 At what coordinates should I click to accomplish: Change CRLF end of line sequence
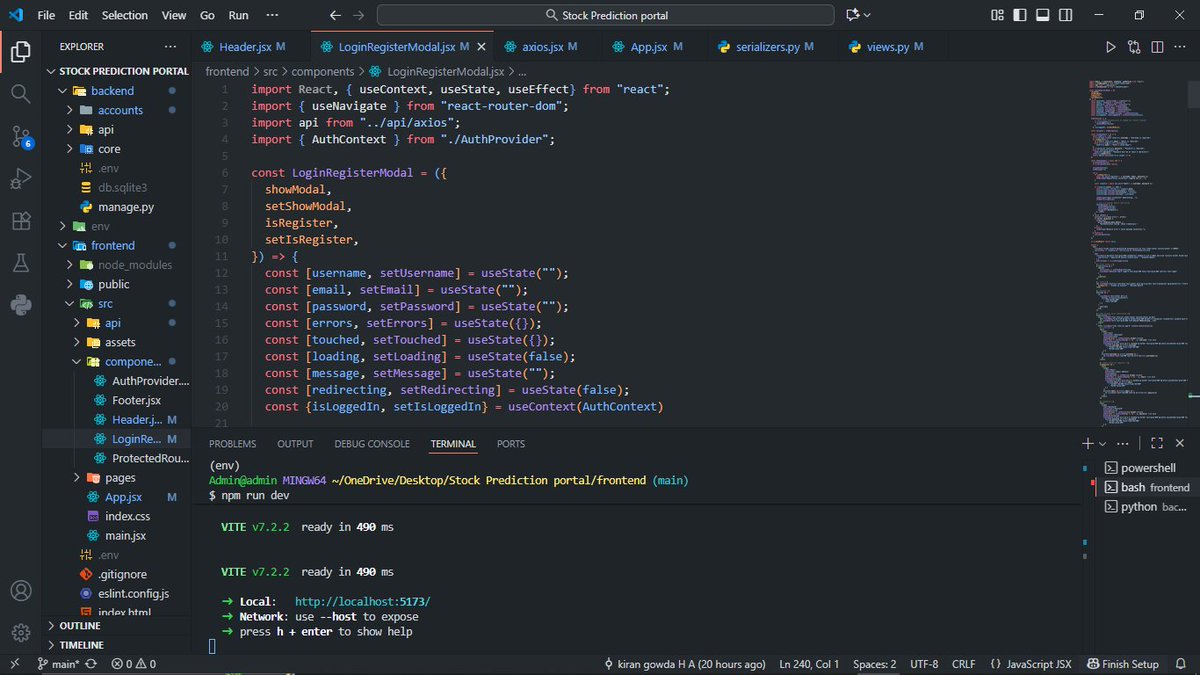pos(964,664)
